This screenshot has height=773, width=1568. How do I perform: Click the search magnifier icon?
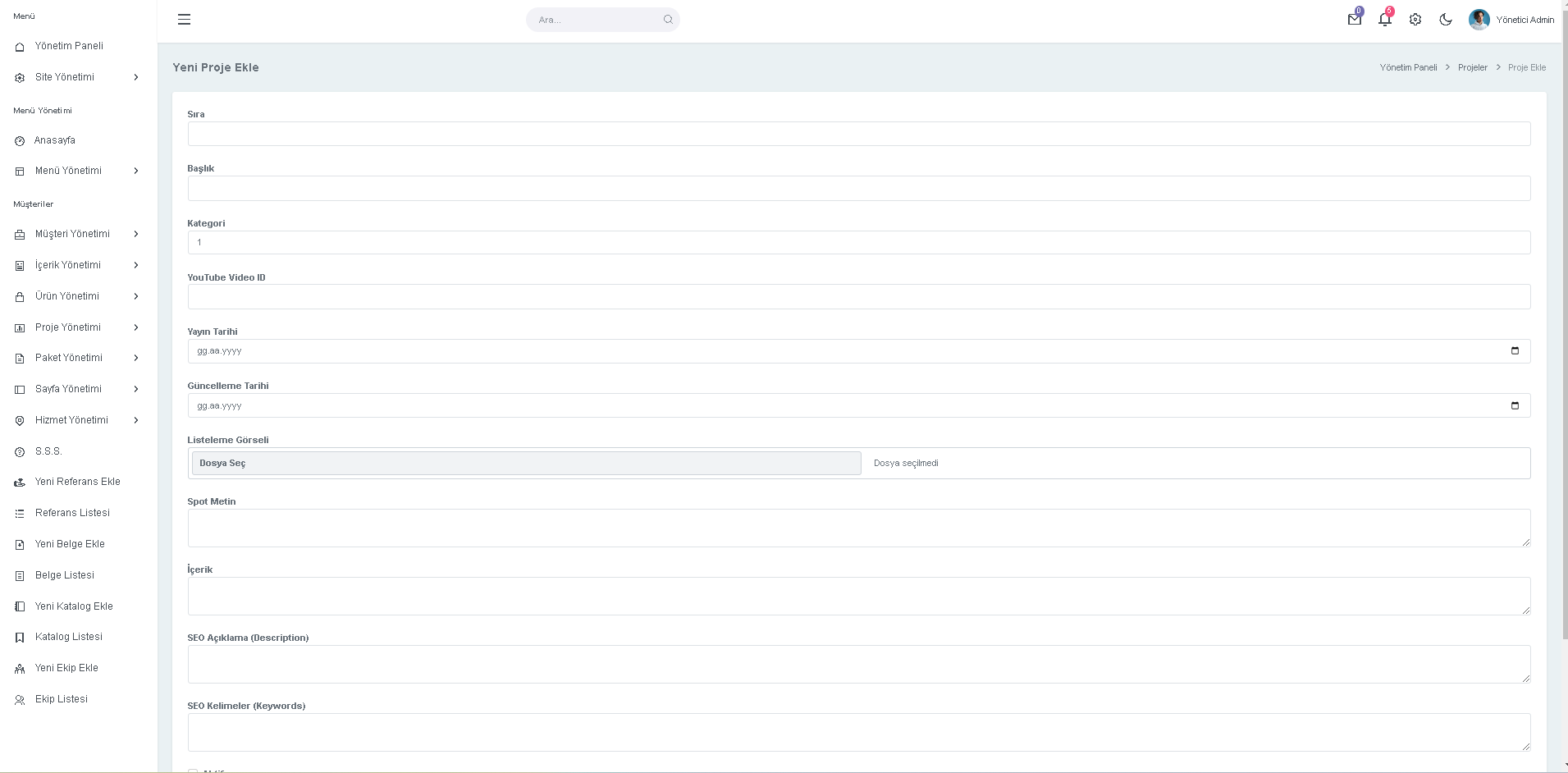pos(668,20)
